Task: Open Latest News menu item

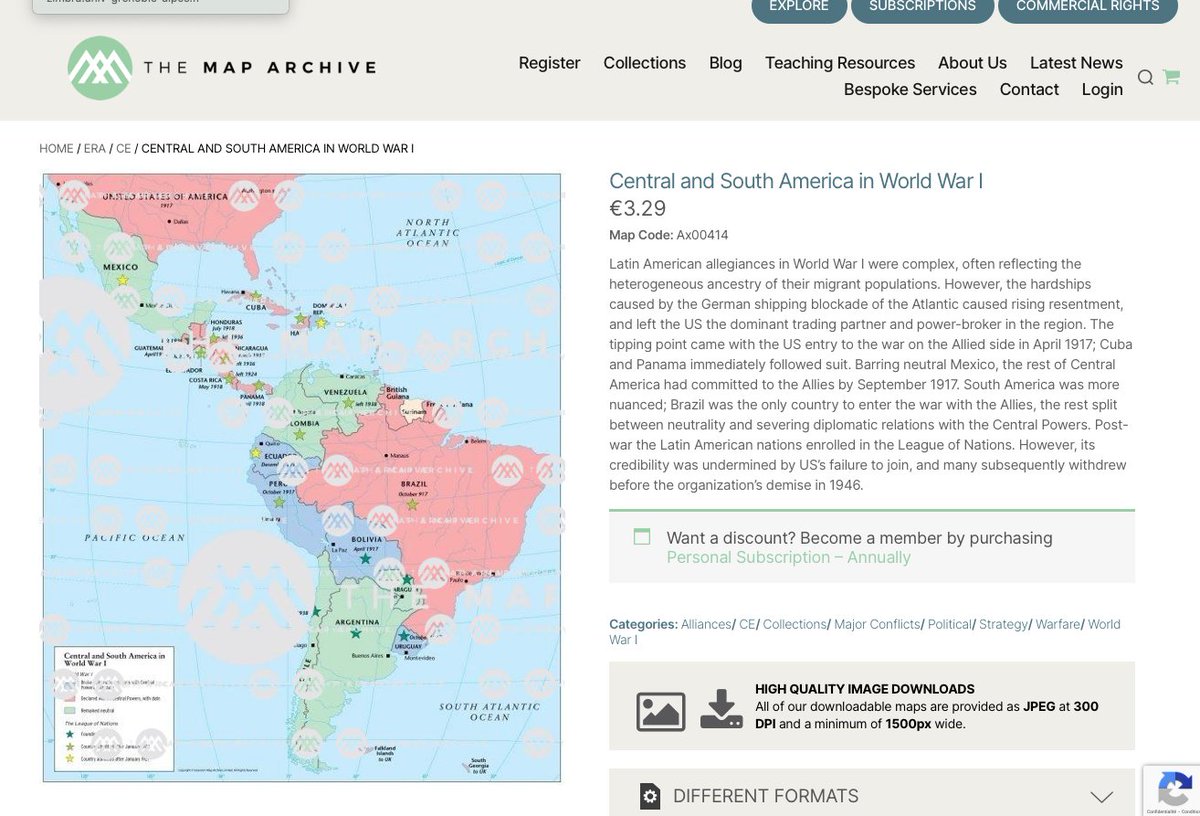Action: coord(1076,63)
